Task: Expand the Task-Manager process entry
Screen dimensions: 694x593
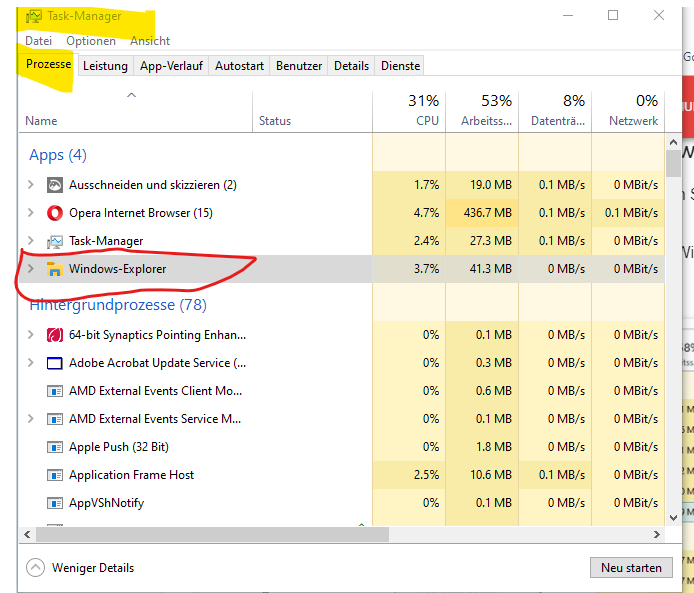Action: (x=31, y=241)
